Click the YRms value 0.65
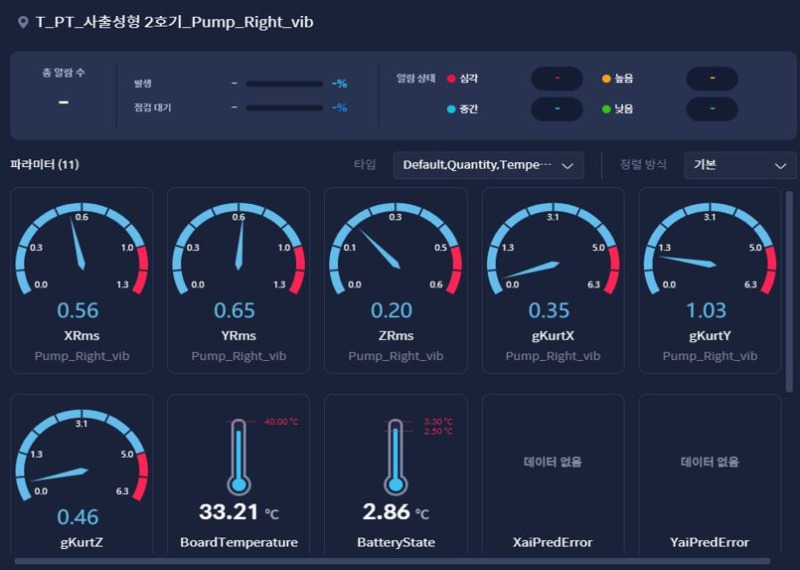 pos(234,310)
